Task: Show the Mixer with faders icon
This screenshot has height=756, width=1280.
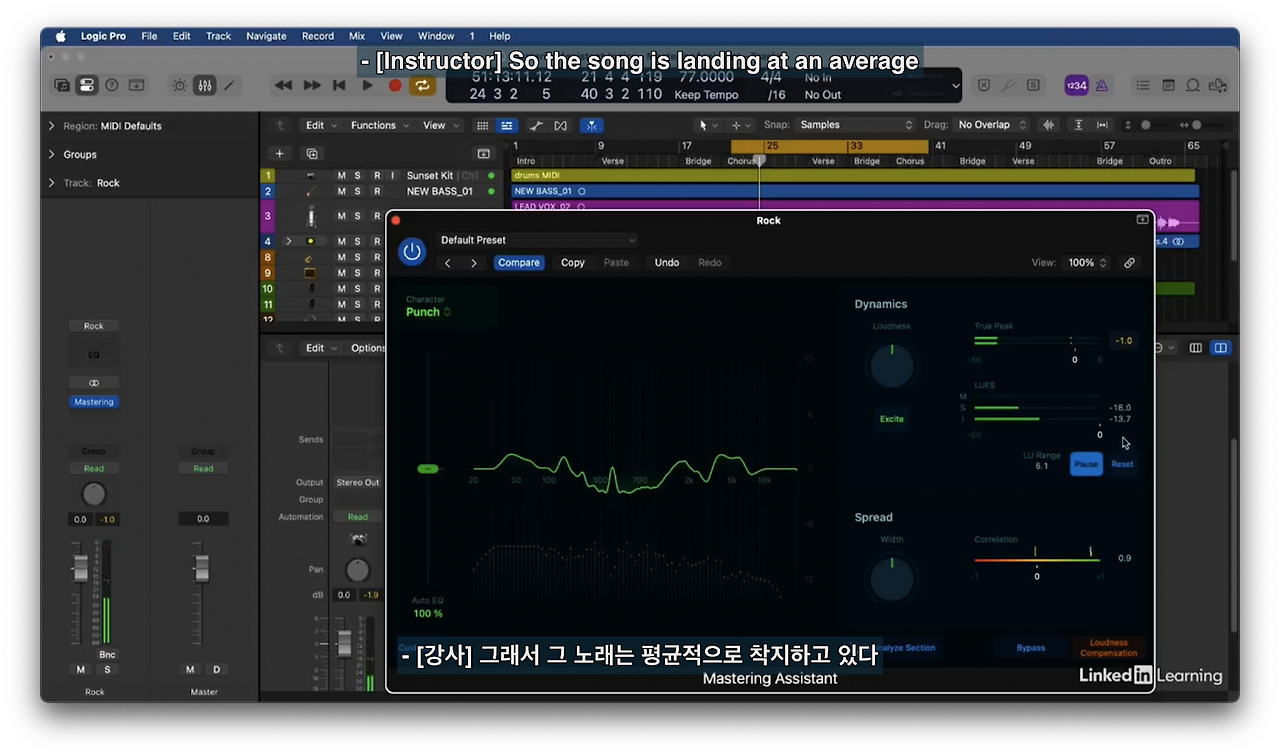Action: (204, 86)
